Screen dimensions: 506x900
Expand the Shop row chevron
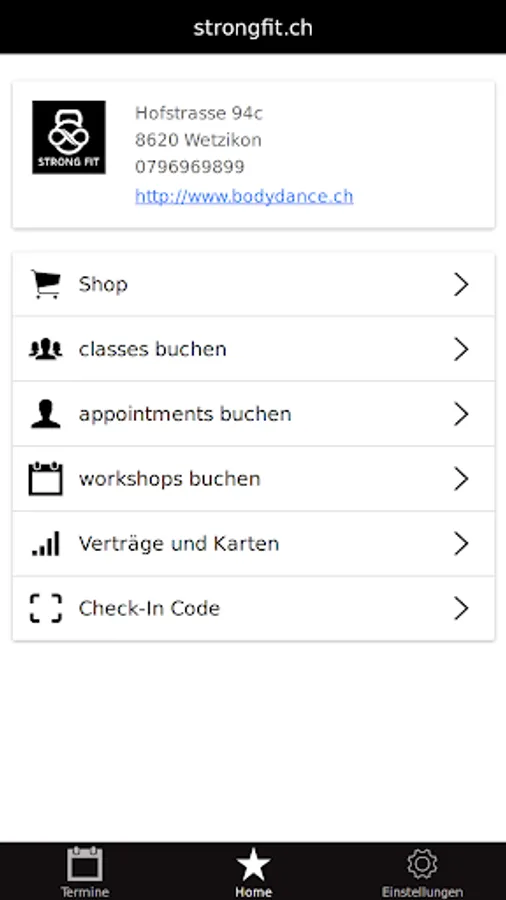(x=461, y=284)
